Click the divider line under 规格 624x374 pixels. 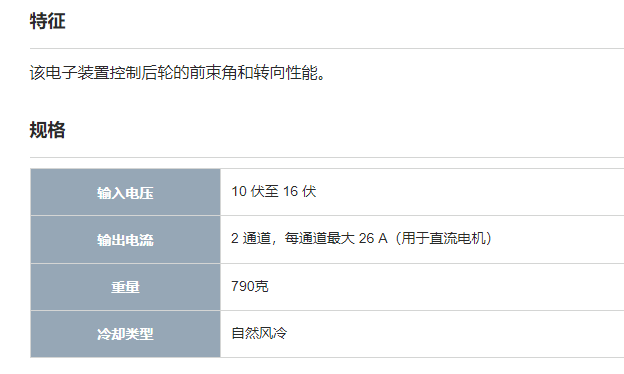point(327,158)
